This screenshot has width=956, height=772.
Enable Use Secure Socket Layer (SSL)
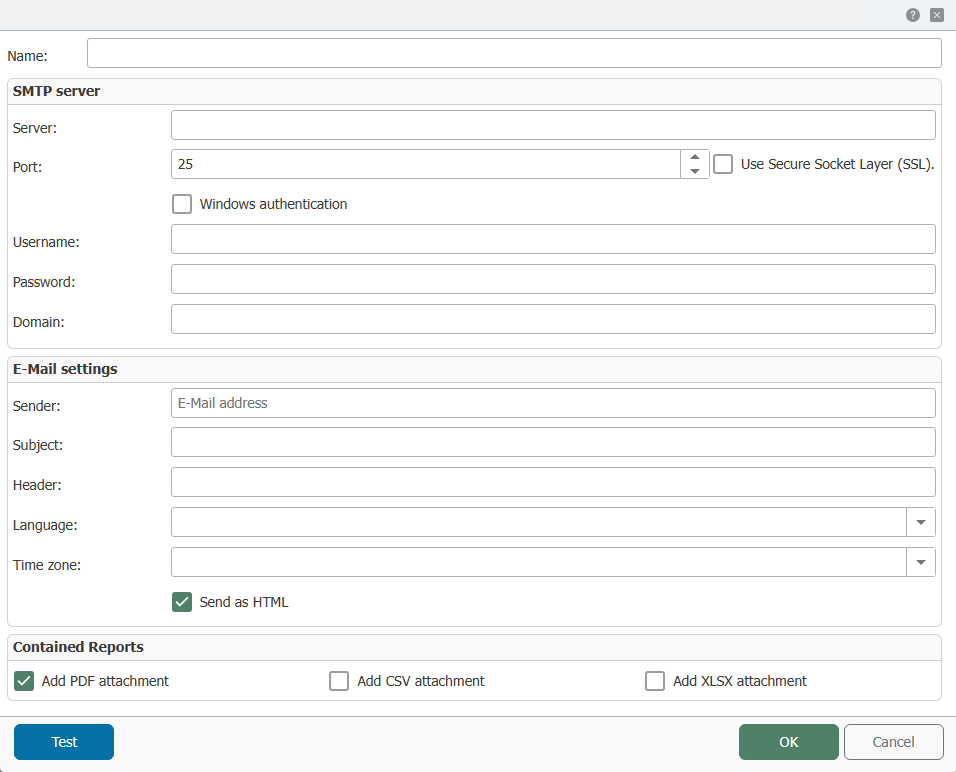[723, 164]
